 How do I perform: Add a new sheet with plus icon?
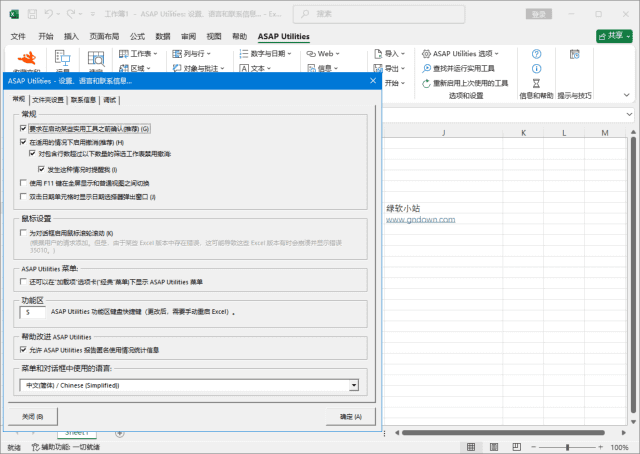point(120,434)
